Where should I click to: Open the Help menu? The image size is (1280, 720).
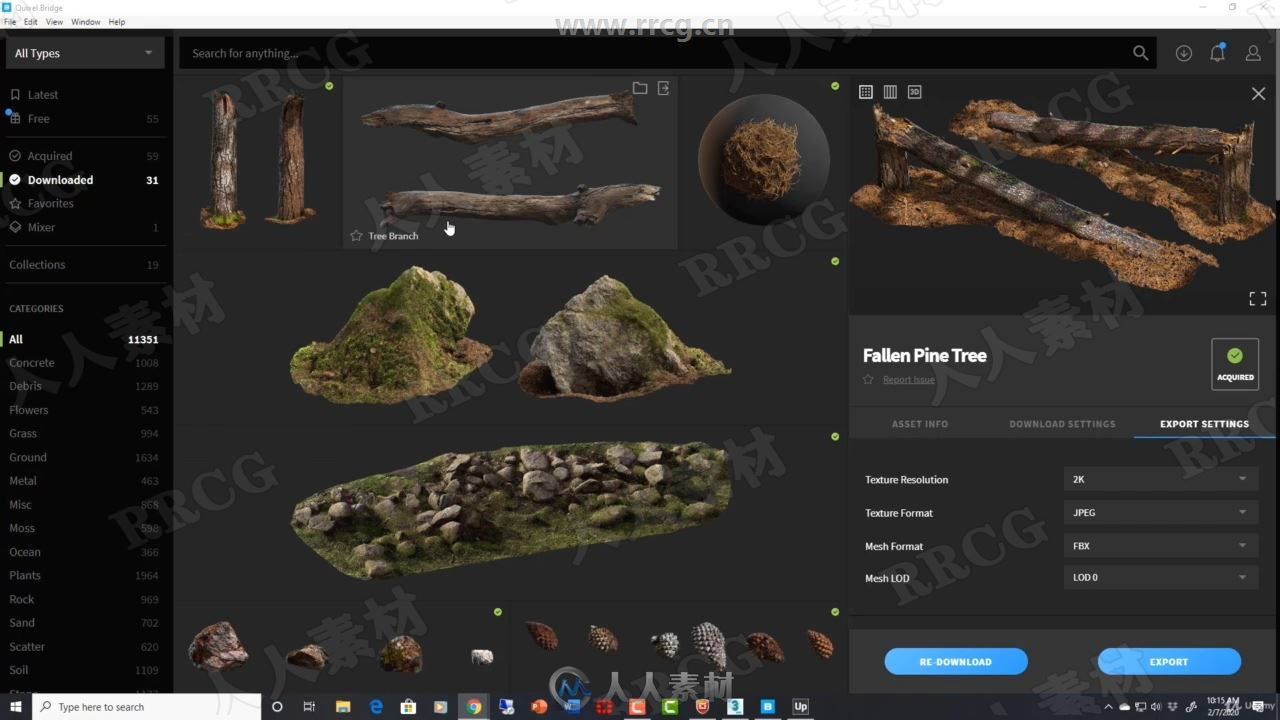(x=117, y=22)
